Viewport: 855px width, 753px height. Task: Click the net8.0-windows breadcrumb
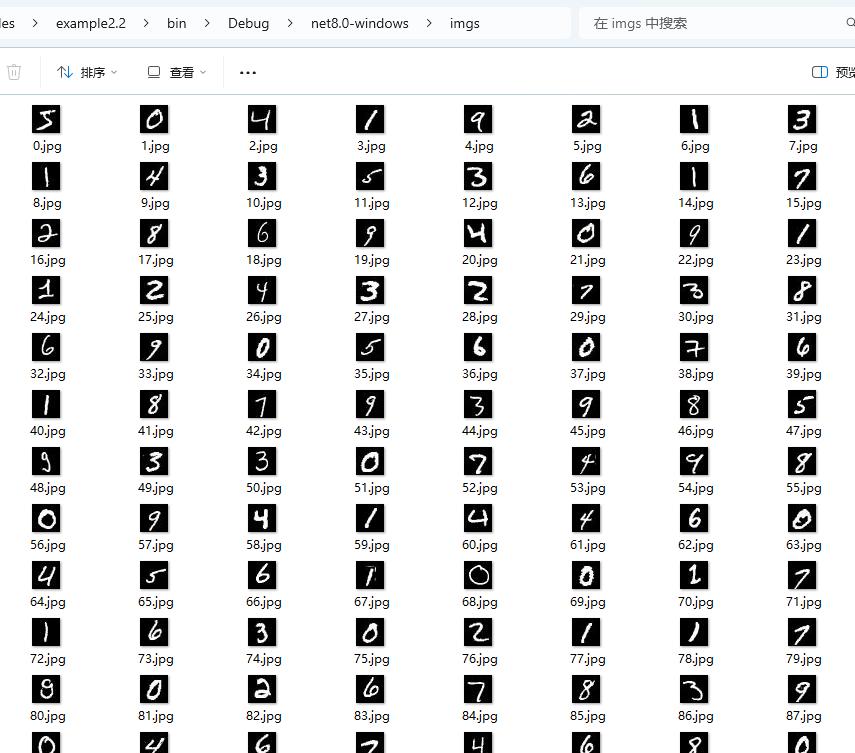point(359,23)
